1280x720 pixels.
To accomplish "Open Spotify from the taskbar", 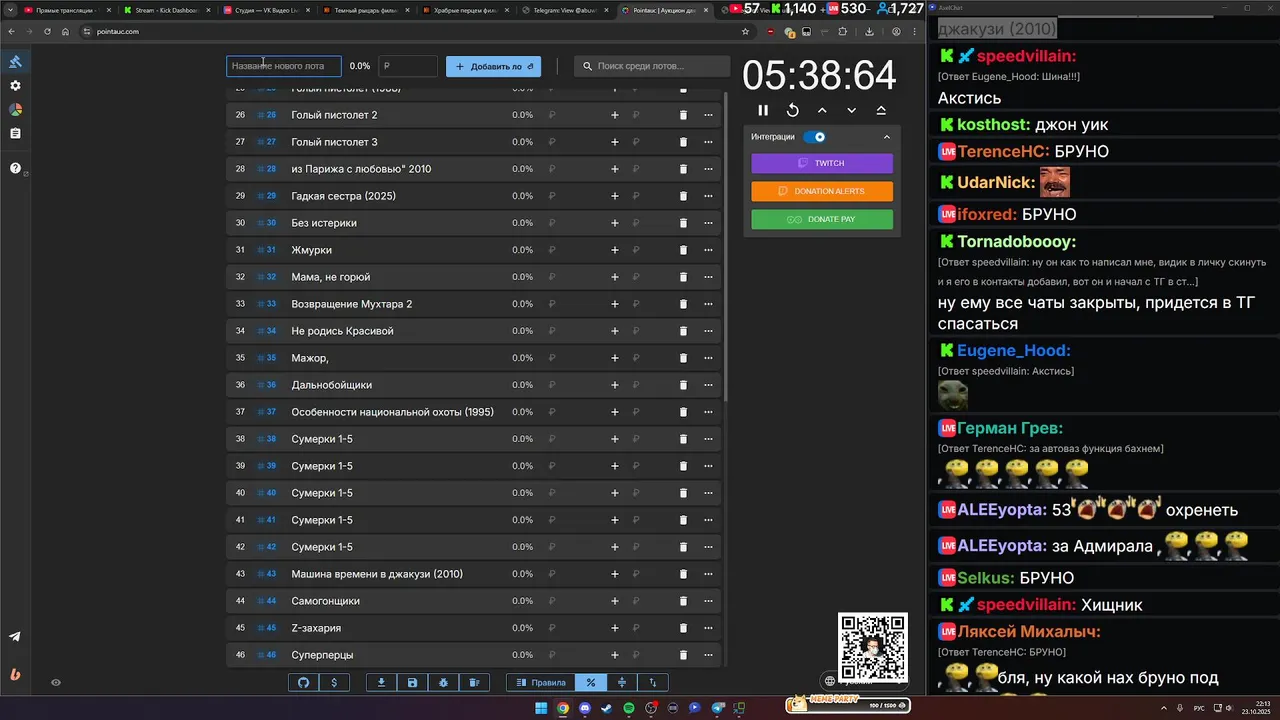I will [x=629, y=708].
